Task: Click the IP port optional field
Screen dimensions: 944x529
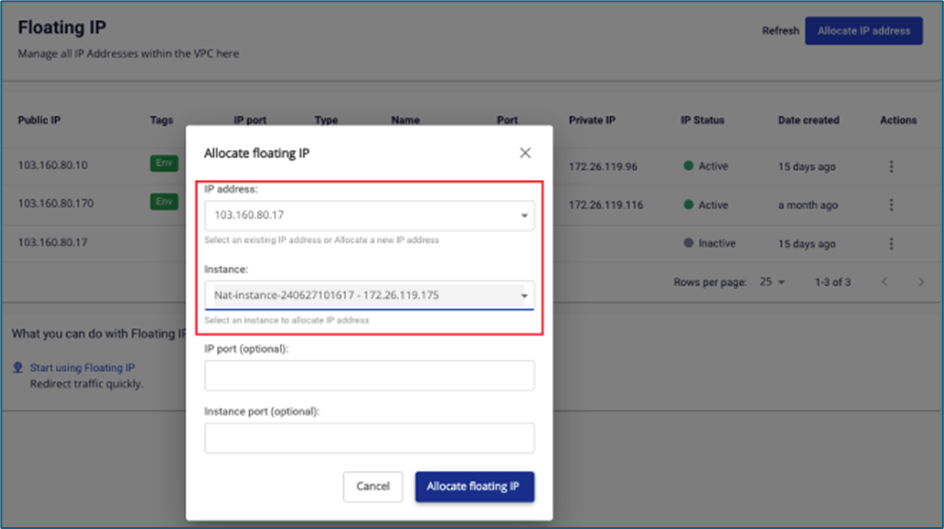Action: tap(369, 376)
